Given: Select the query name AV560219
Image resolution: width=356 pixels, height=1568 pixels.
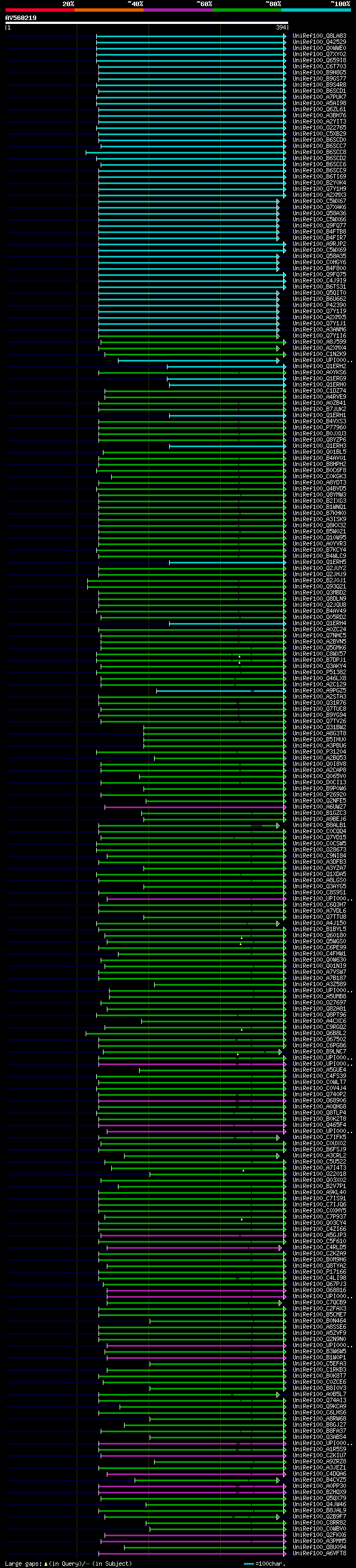Looking at the screenshot, I should point(21,18).
